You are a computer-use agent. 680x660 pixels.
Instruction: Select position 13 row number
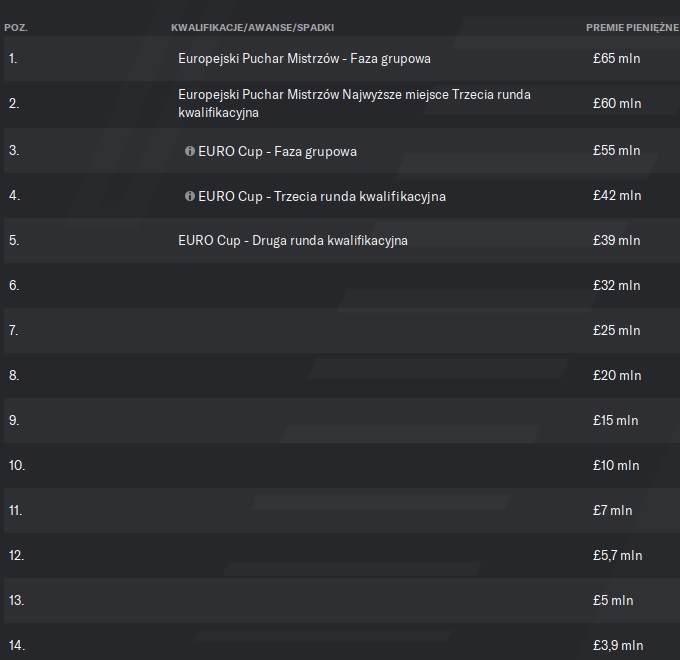pyautogui.click(x=16, y=600)
